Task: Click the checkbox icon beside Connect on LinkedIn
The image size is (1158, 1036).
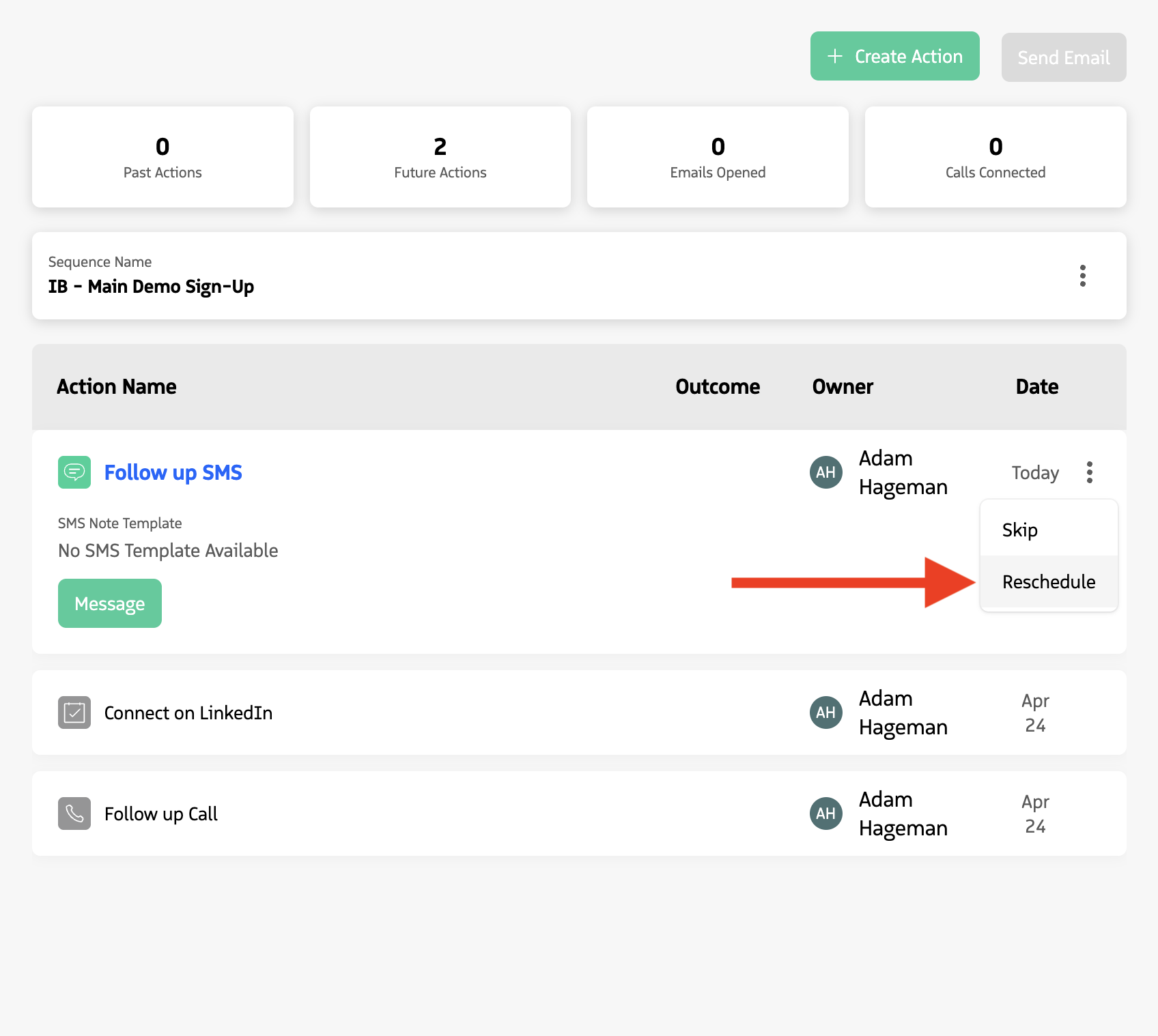Action: pos(74,712)
